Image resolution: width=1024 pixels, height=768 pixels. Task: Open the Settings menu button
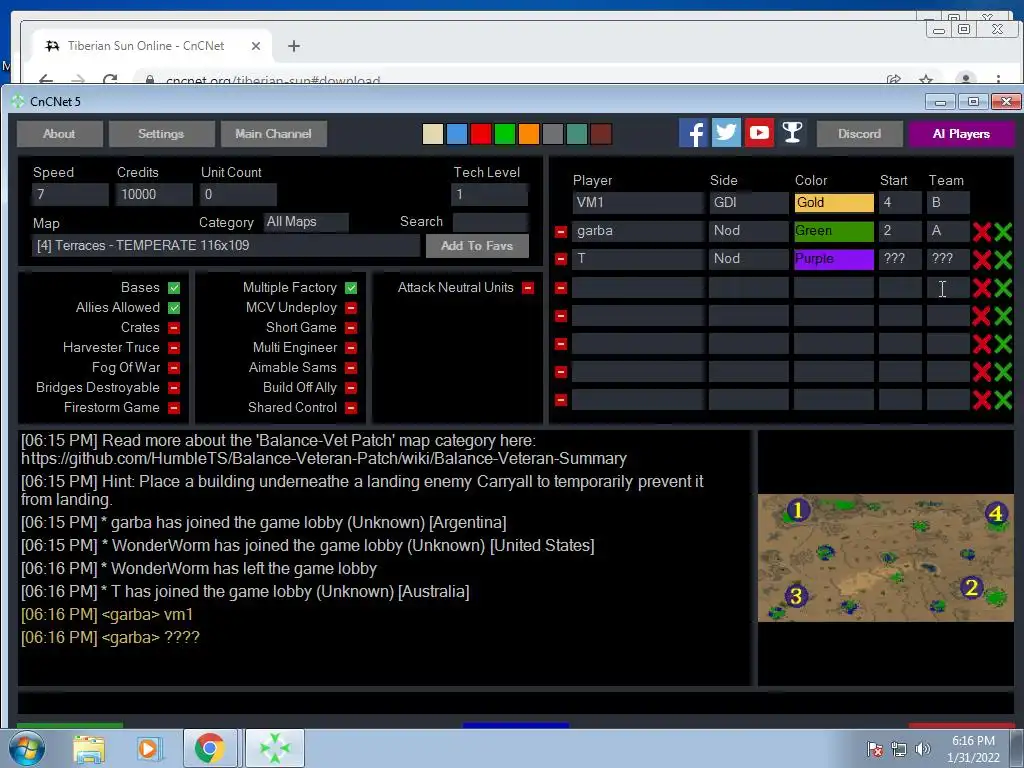point(161,134)
